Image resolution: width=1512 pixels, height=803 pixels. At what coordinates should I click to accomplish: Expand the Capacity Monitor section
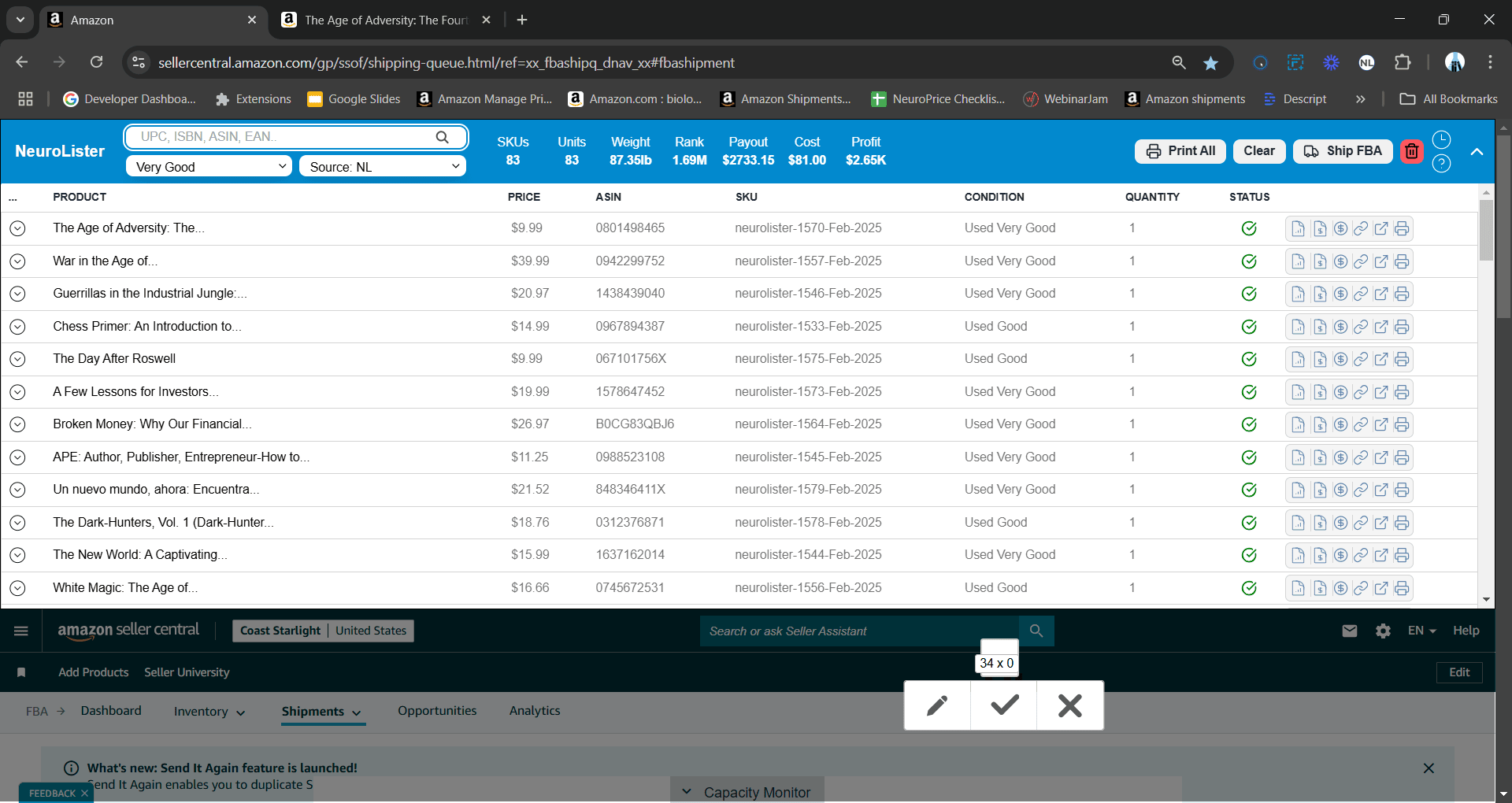click(x=747, y=792)
